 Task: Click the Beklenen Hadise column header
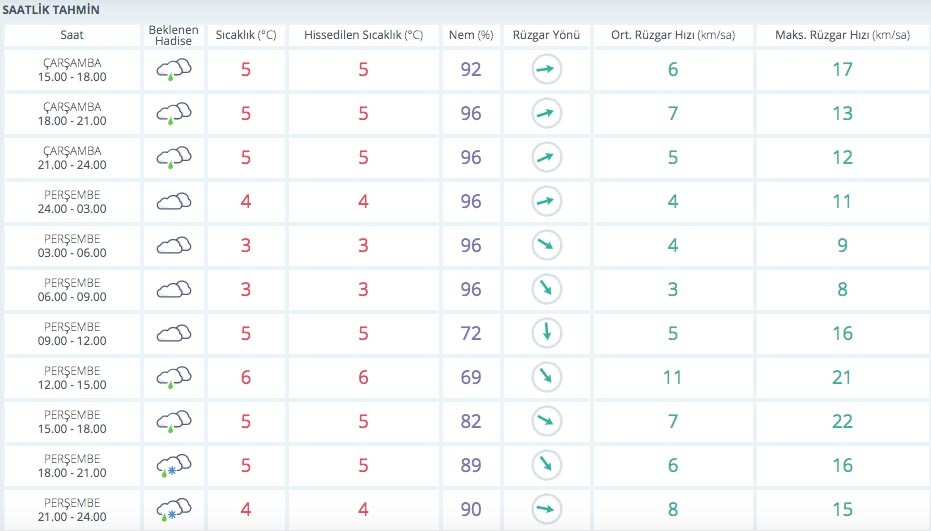pyautogui.click(x=173, y=35)
